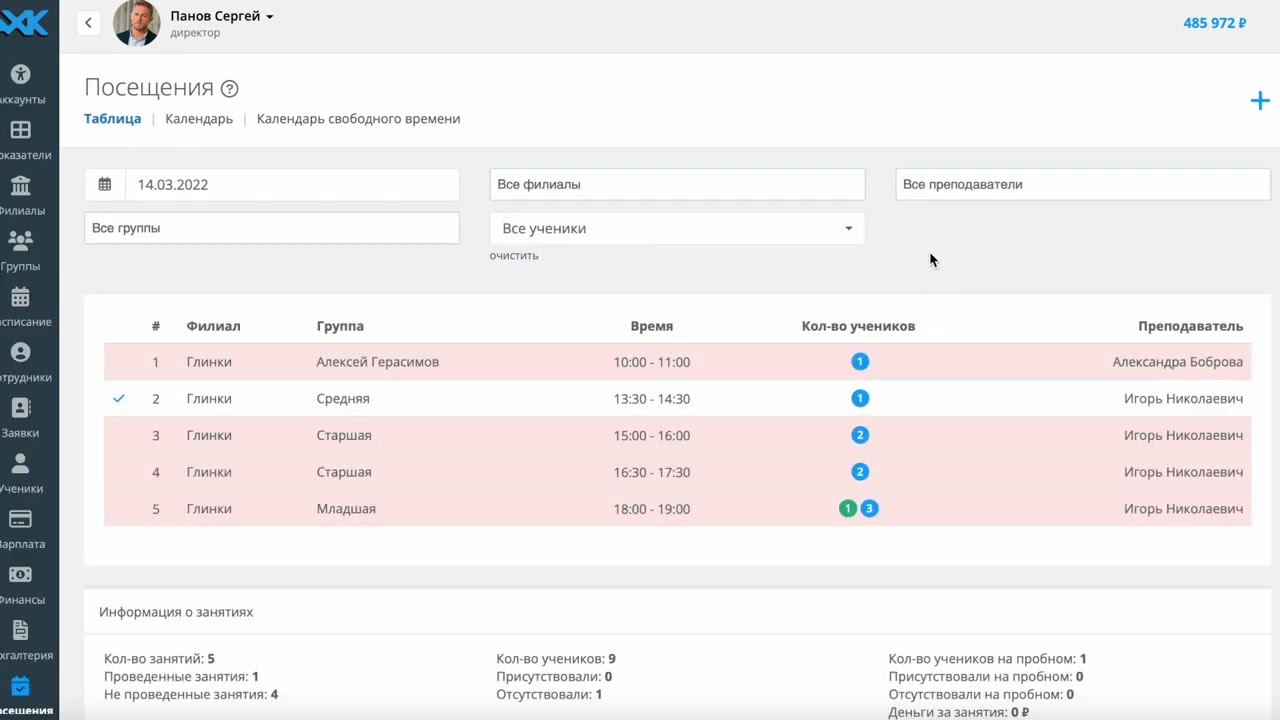Open the Accounts section icon in sidebar
Viewport: 1280px width, 720px height.
[x=20, y=75]
